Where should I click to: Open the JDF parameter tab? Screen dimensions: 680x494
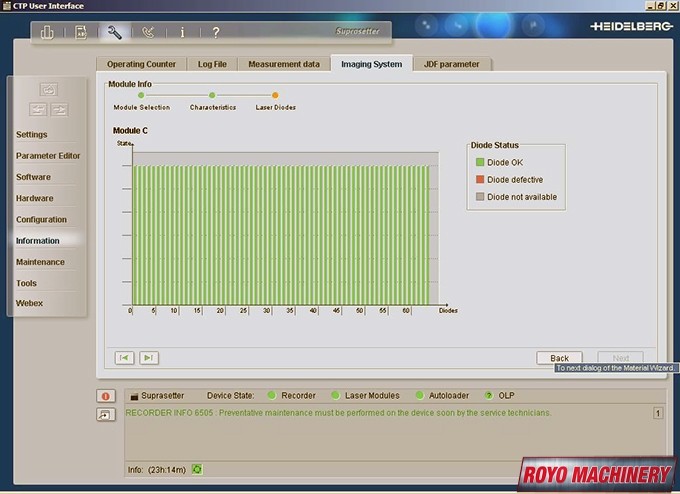click(x=451, y=64)
